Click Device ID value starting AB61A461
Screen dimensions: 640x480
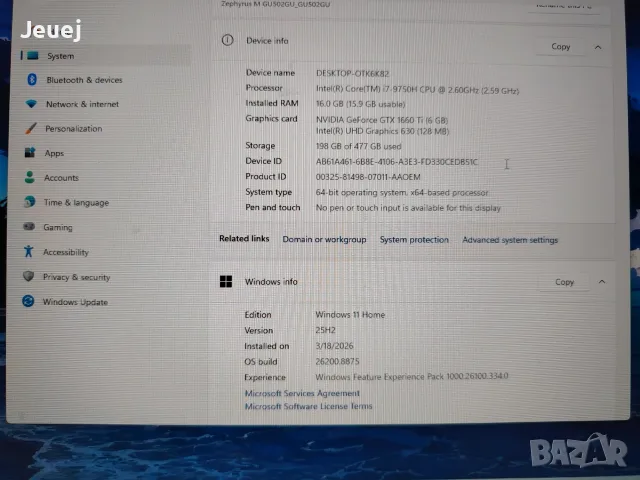point(396,162)
